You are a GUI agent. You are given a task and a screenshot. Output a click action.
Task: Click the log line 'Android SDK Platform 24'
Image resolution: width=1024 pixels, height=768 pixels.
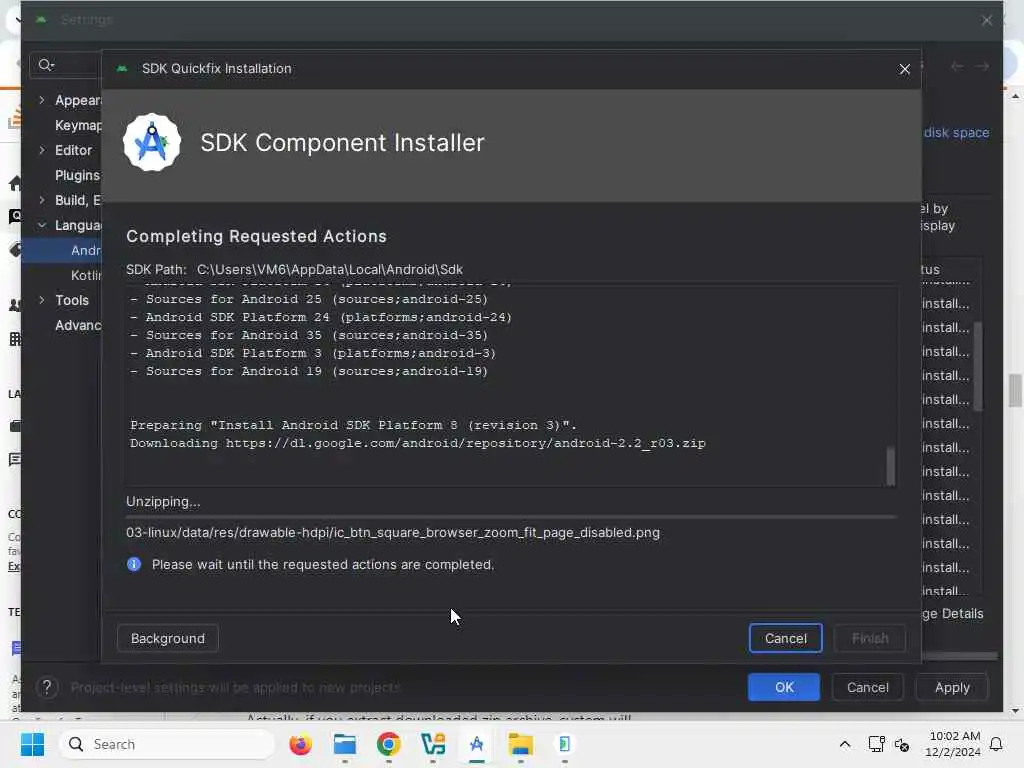point(321,317)
